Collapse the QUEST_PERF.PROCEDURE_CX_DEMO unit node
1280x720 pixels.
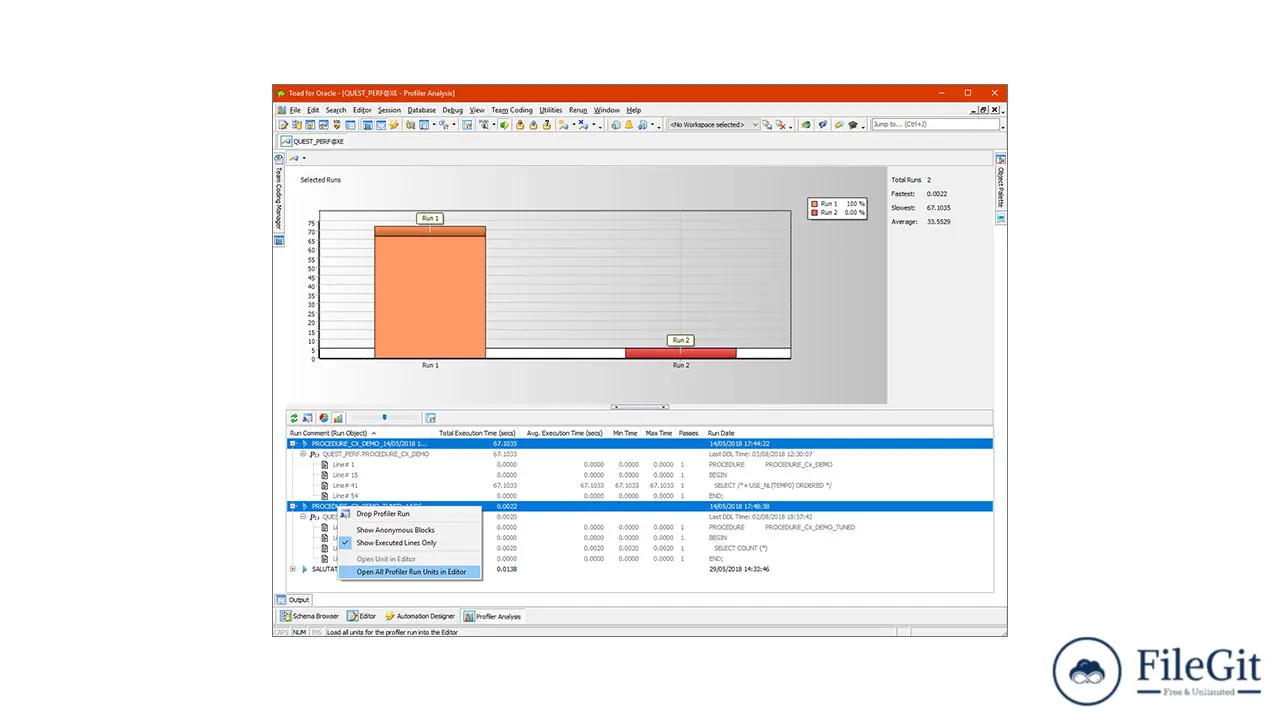(x=303, y=454)
